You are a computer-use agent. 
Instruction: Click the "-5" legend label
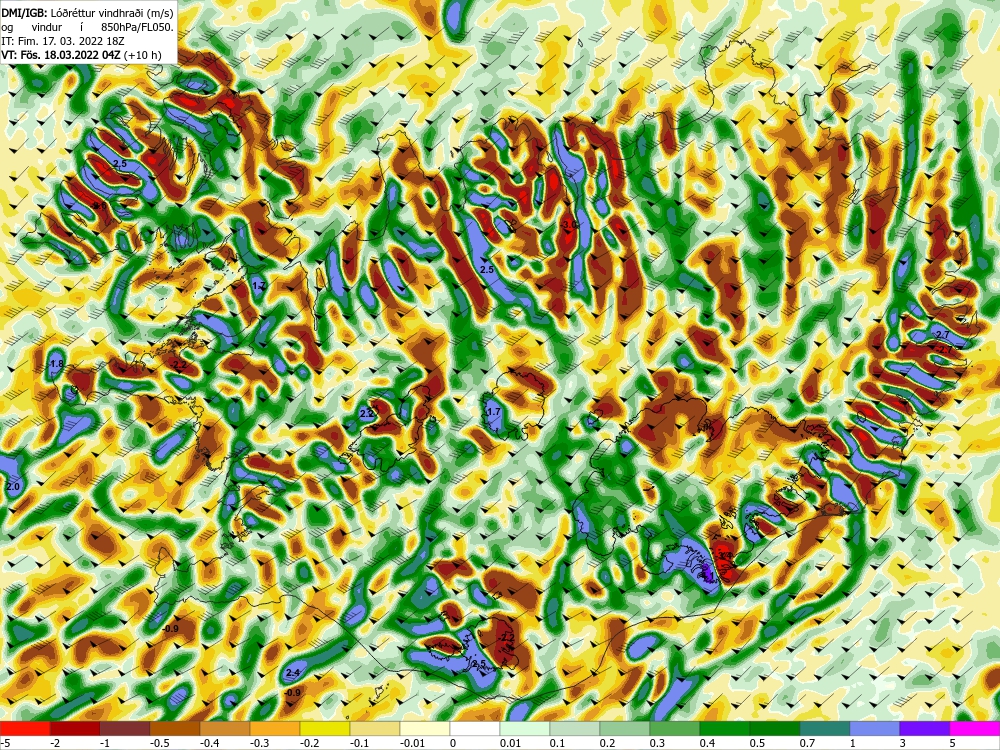(x=4, y=743)
